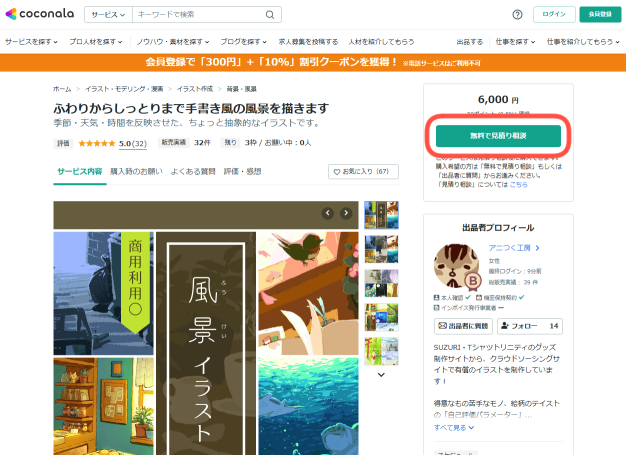Switch to よくある質問 tab
Image resolution: width=626 pixels, height=455 pixels.
click(193, 172)
